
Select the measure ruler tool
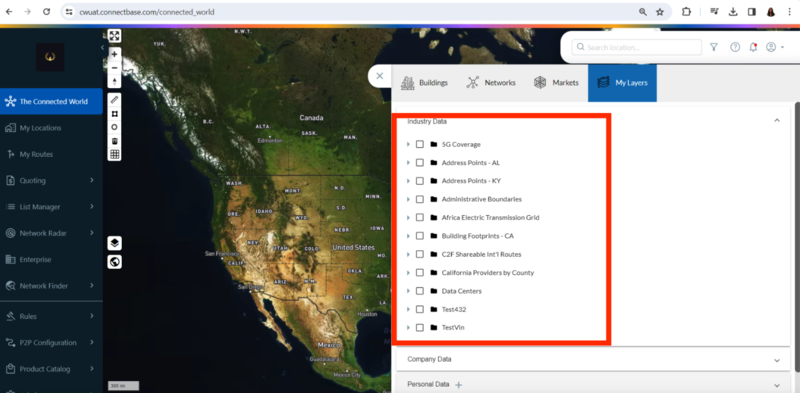(115, 99)
